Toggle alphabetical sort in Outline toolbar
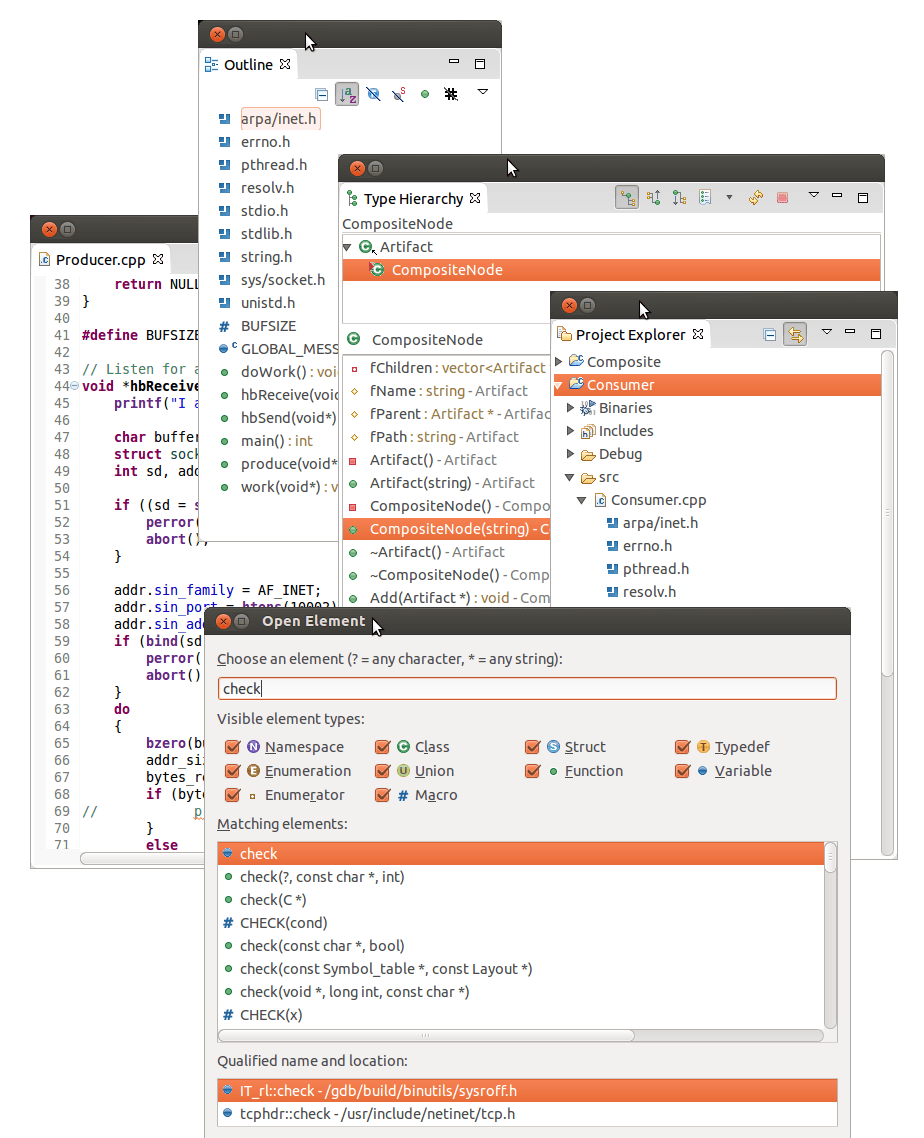The height and width of the screenshot is (1138, 924). 347,94
